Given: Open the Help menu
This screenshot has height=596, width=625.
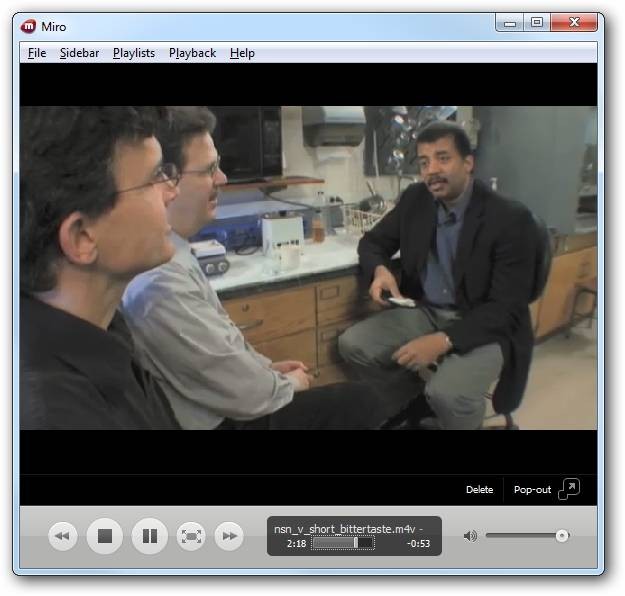Looking at the screenshot, I should click(x=242, y=53).
